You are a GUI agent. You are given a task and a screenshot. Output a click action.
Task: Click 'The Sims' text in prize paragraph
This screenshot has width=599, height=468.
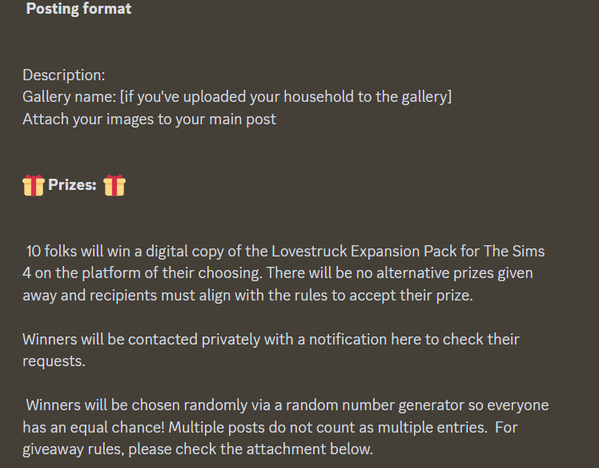tap(514, 251)
